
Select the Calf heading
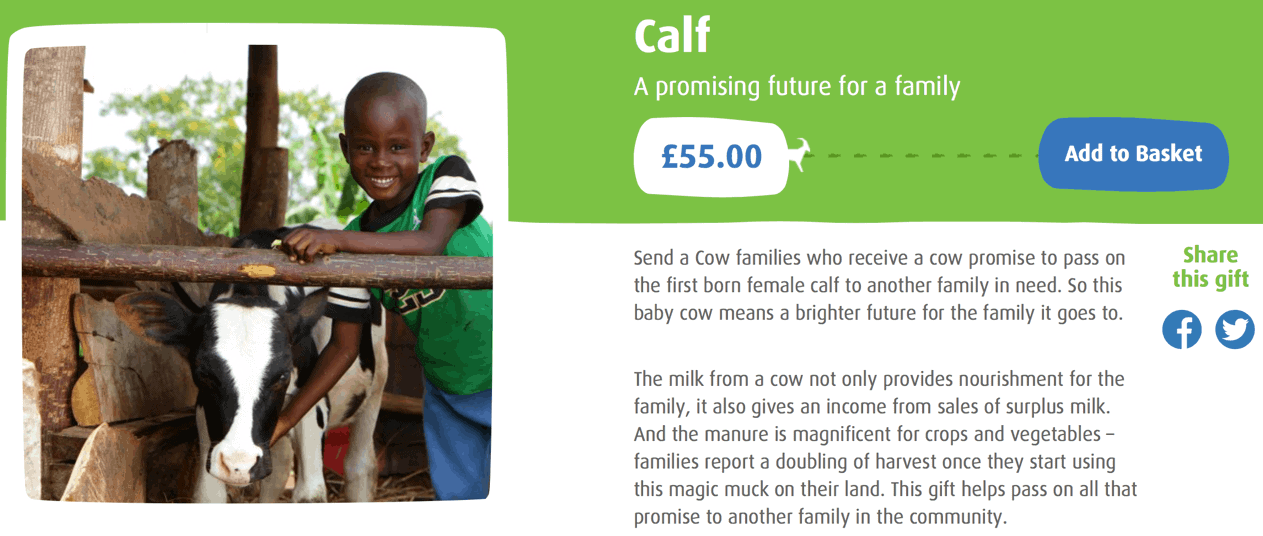tap(672, 36)
